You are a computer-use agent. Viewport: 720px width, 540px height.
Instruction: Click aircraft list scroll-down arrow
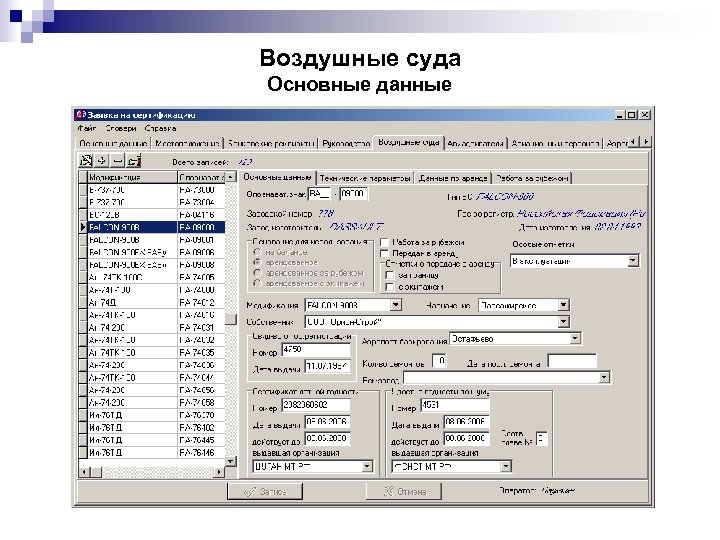[x=231, y=461]
